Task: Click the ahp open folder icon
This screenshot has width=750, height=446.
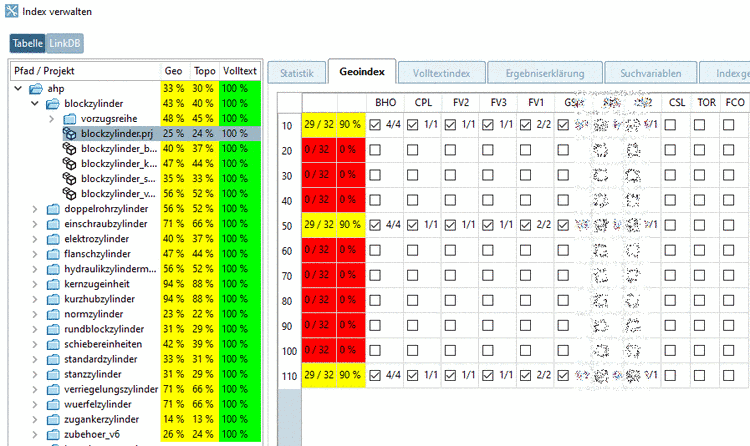Action: tap(36, 89)
